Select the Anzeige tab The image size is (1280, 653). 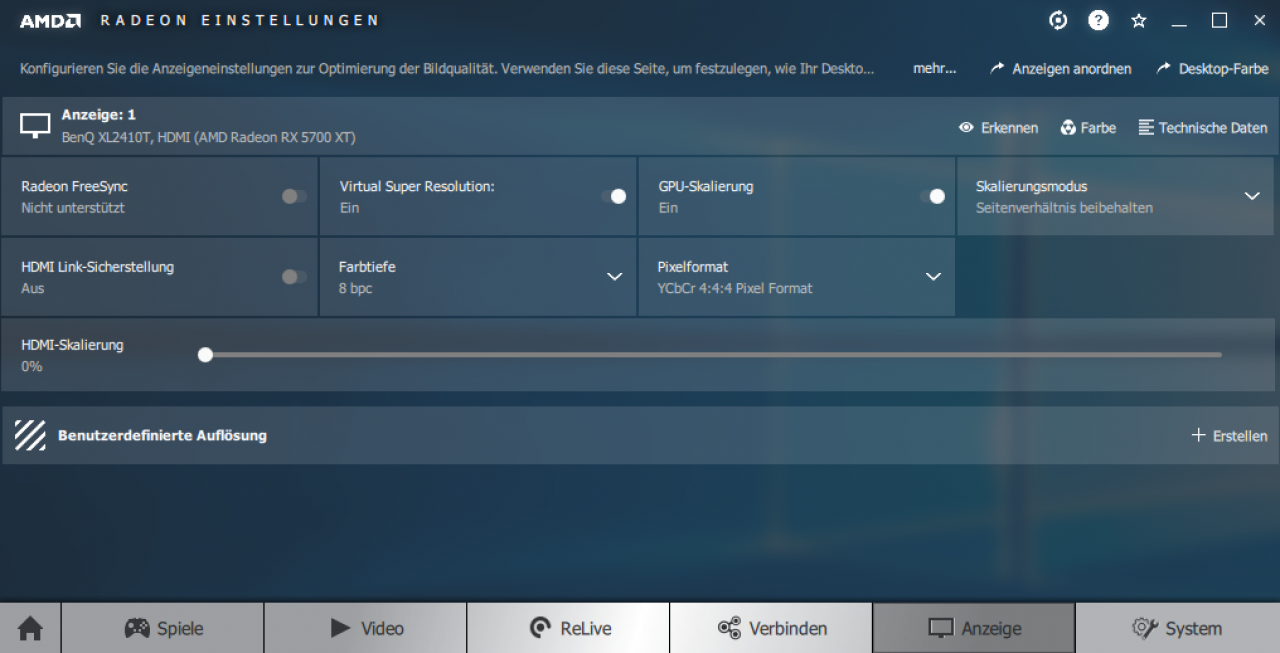click(975, 628)
